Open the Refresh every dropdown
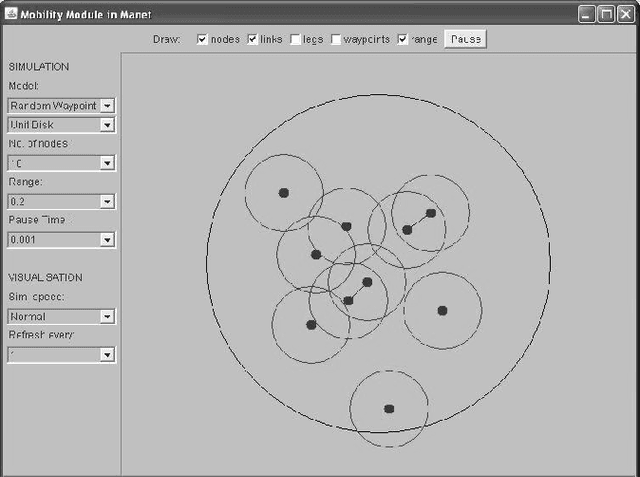This screenshot has height=477, width=640. (108, 354)
